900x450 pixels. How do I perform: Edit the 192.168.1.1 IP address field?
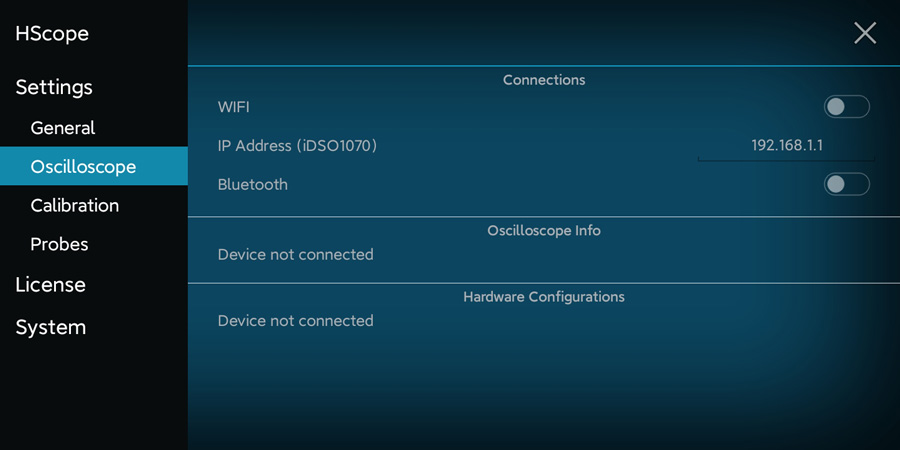point(786,146)
